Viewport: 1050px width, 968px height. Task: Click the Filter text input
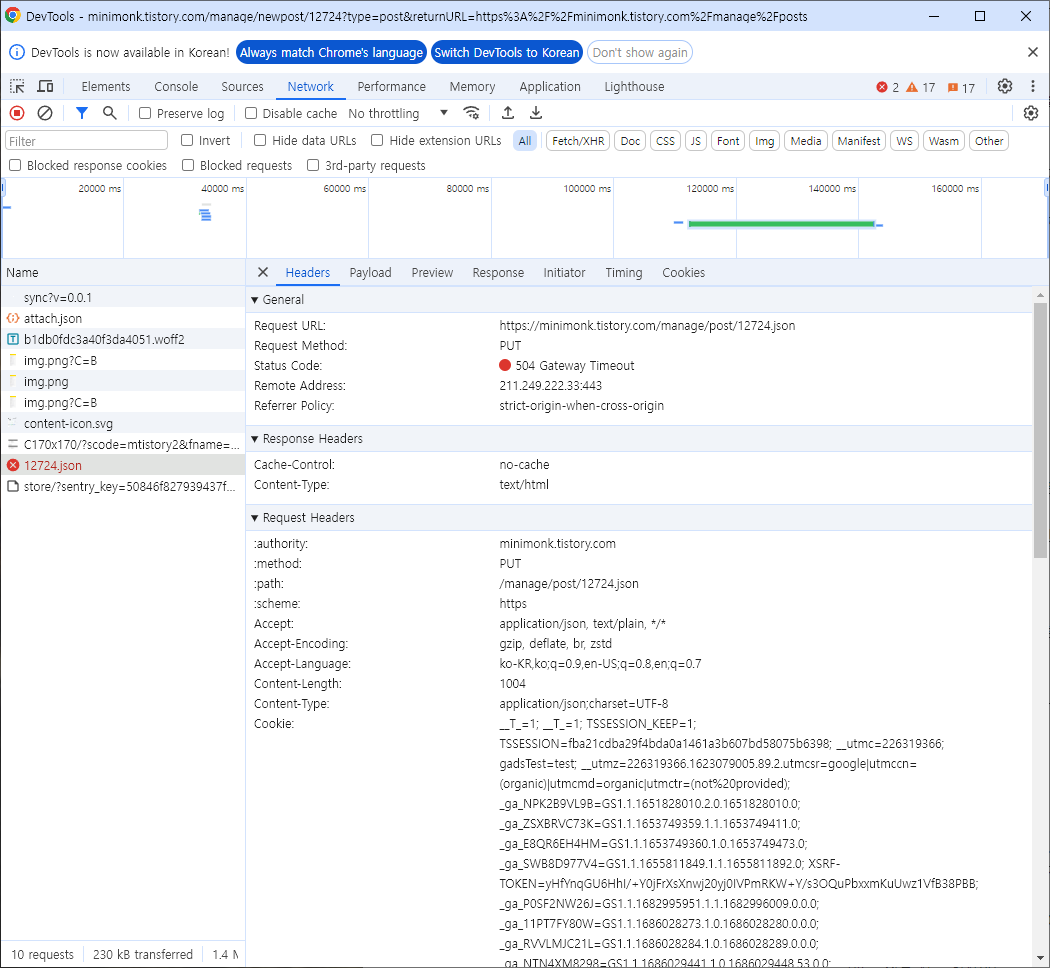tap(86, 141)
